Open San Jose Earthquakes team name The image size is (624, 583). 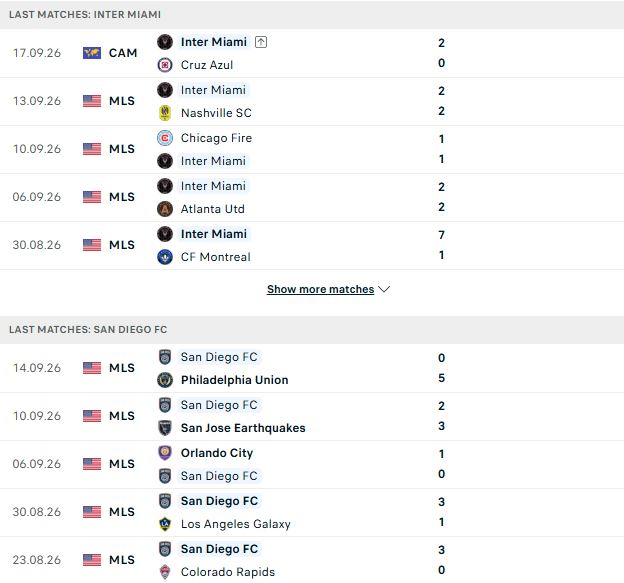pyautogui.click(x=243, y=428)
